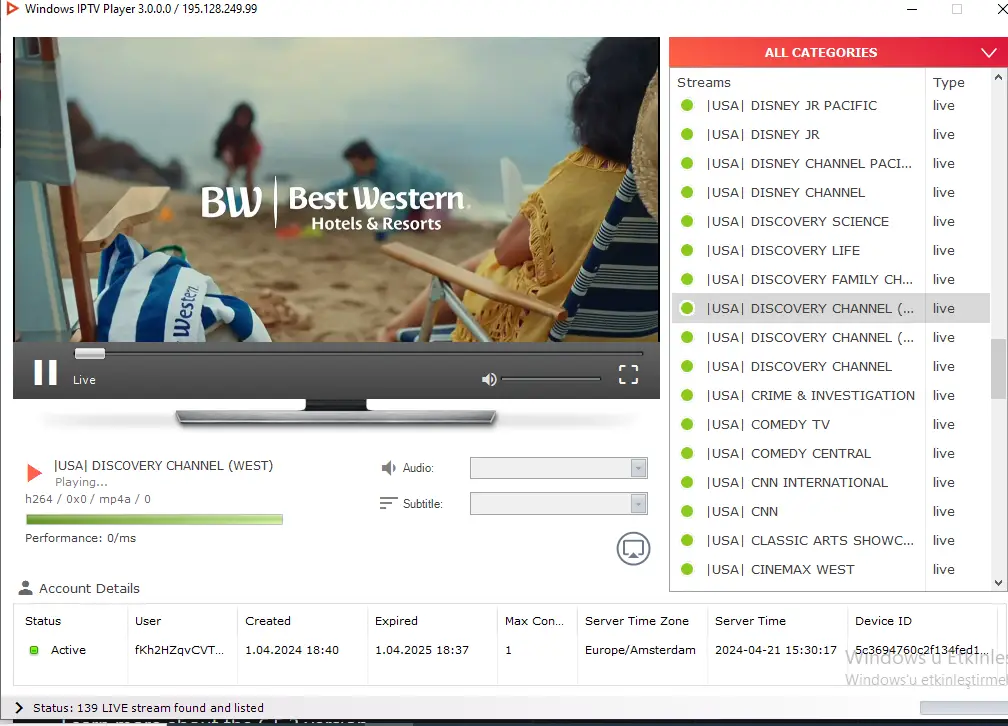Play the COMEDY CENTRAL stream
Image resolution: width=1008 pixels, height=726 pixels.
click(x=831, y=453)
